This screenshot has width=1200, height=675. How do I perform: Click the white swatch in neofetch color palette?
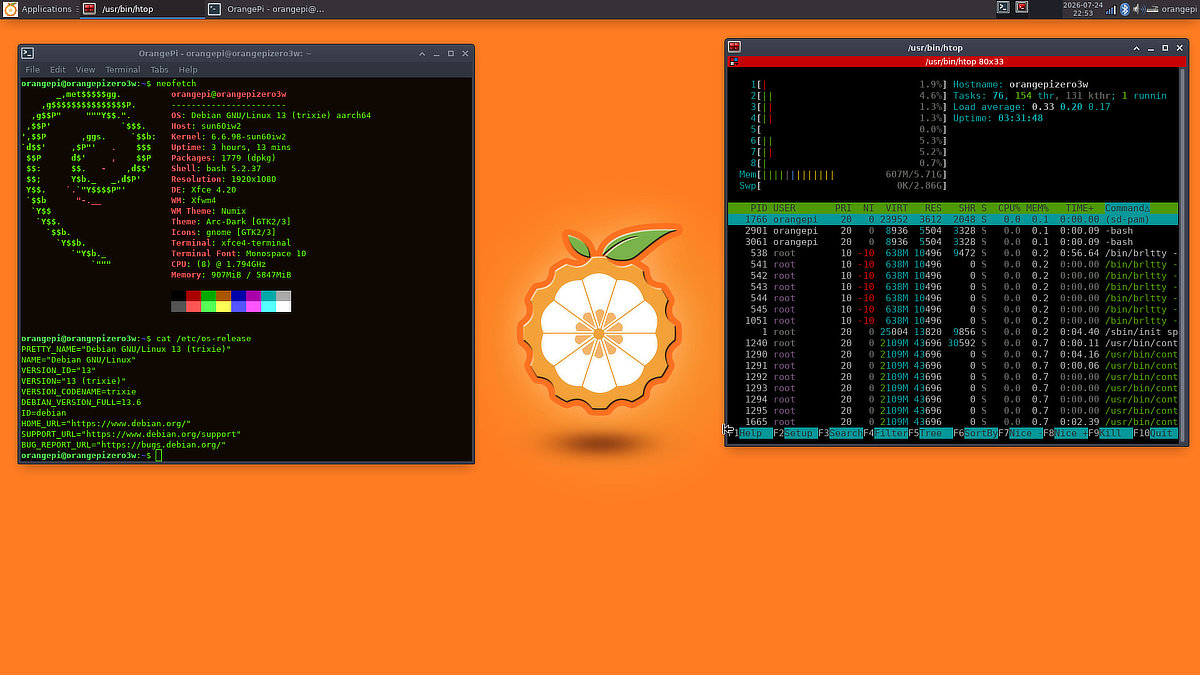[283, 307]
